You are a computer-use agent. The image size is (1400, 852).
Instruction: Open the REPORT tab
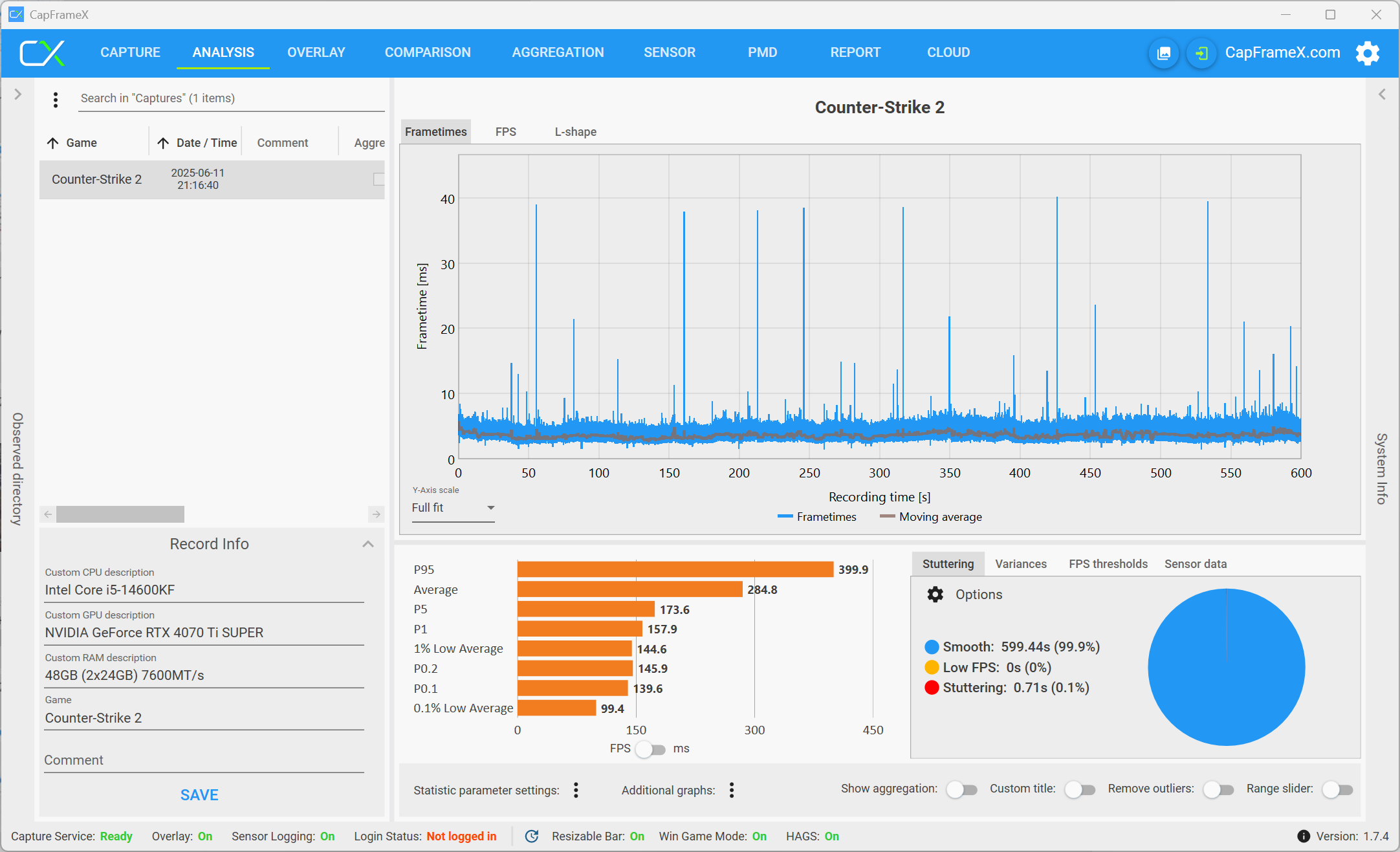855,52
